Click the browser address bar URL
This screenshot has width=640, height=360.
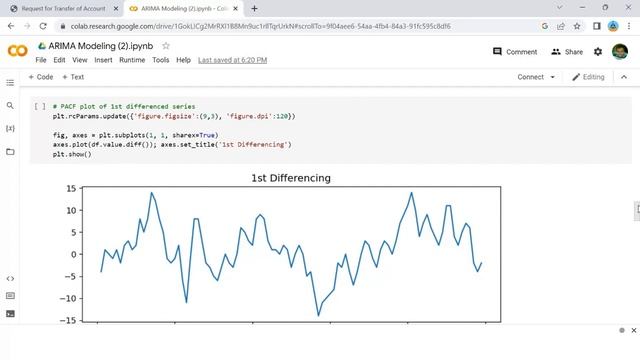pyautogui.click(x=260, y=26)
